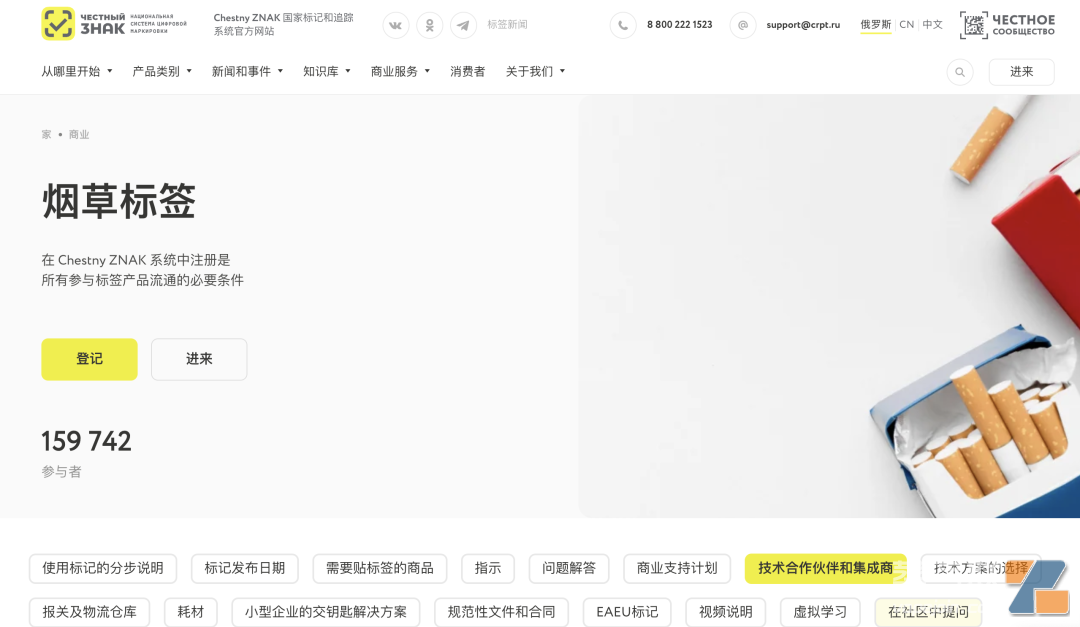
Task: Expand the 新闻和事件 dropdown menu
Action: 247,72
